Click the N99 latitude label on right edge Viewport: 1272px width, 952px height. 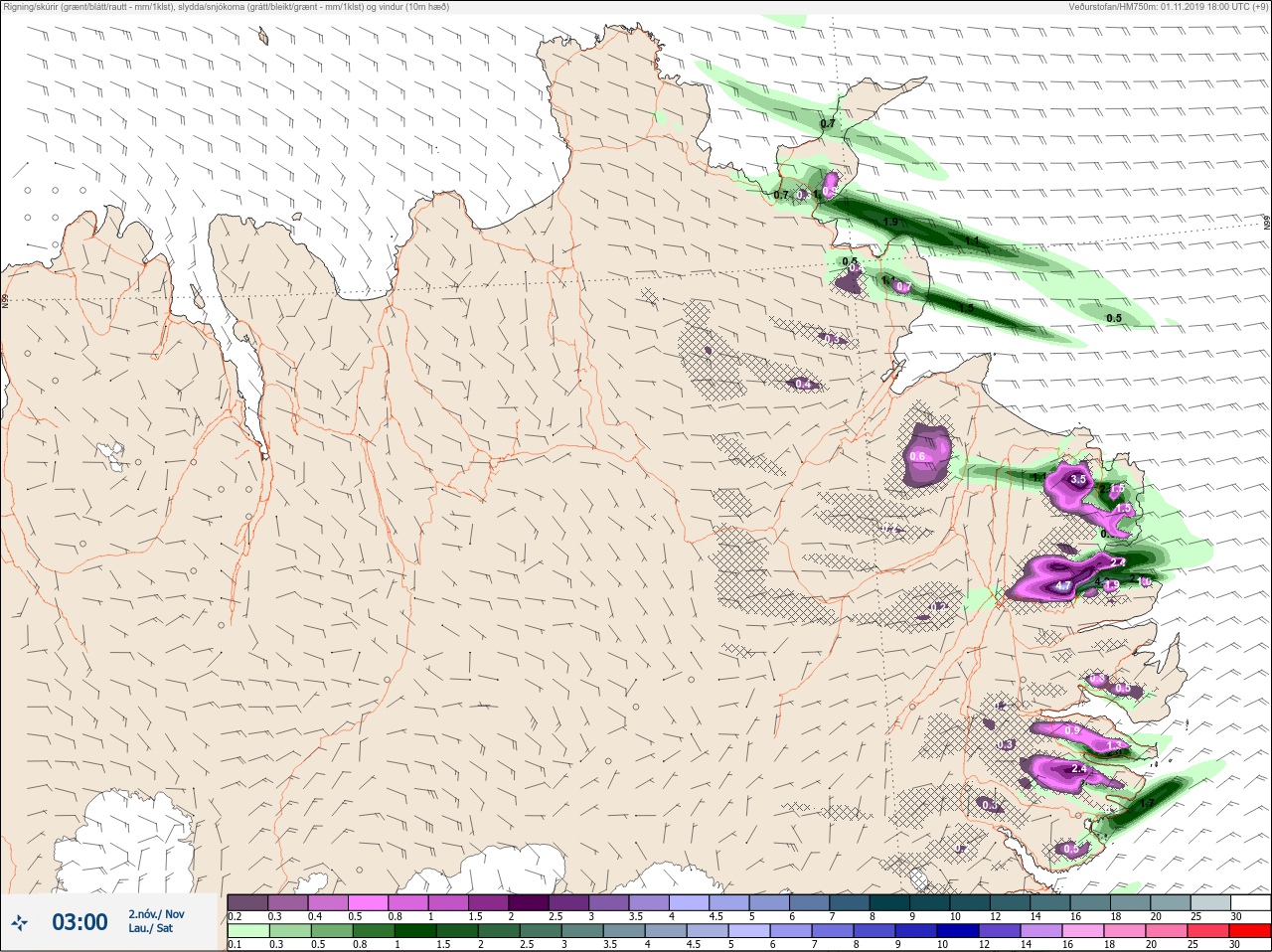pyautogui.click(x=1267, y=225)
